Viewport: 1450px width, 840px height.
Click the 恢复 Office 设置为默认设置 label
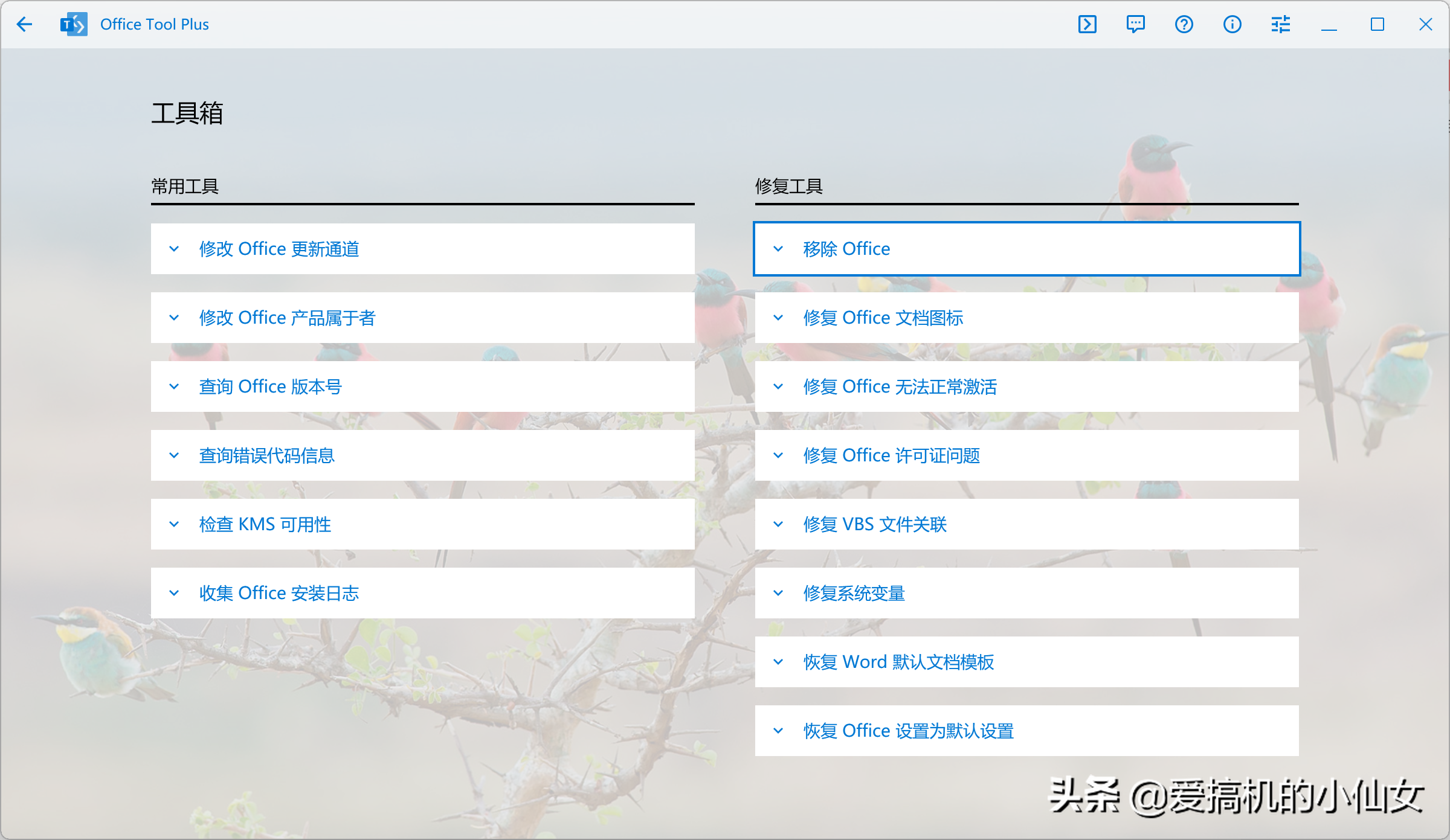(909, 731)
